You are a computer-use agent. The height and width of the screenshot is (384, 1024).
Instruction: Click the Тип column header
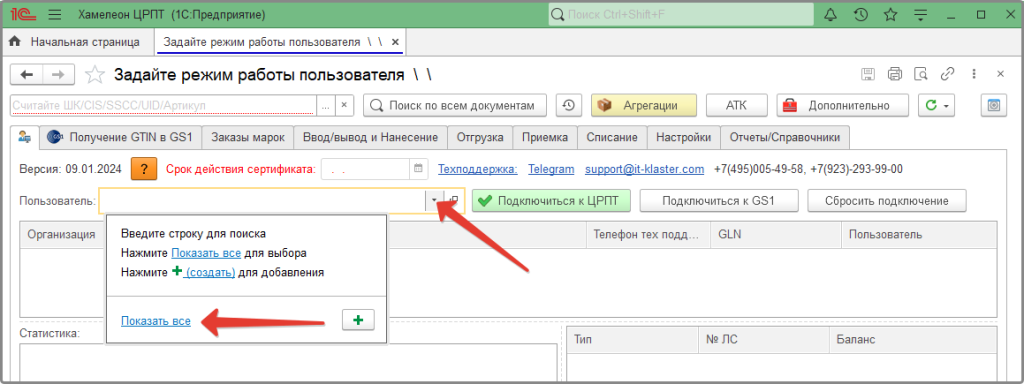click(632, 340)
